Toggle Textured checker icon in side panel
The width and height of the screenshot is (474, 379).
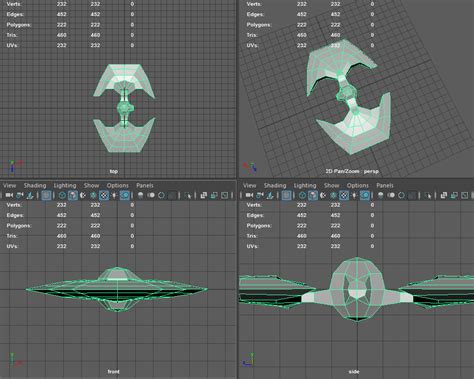(344, 195)
